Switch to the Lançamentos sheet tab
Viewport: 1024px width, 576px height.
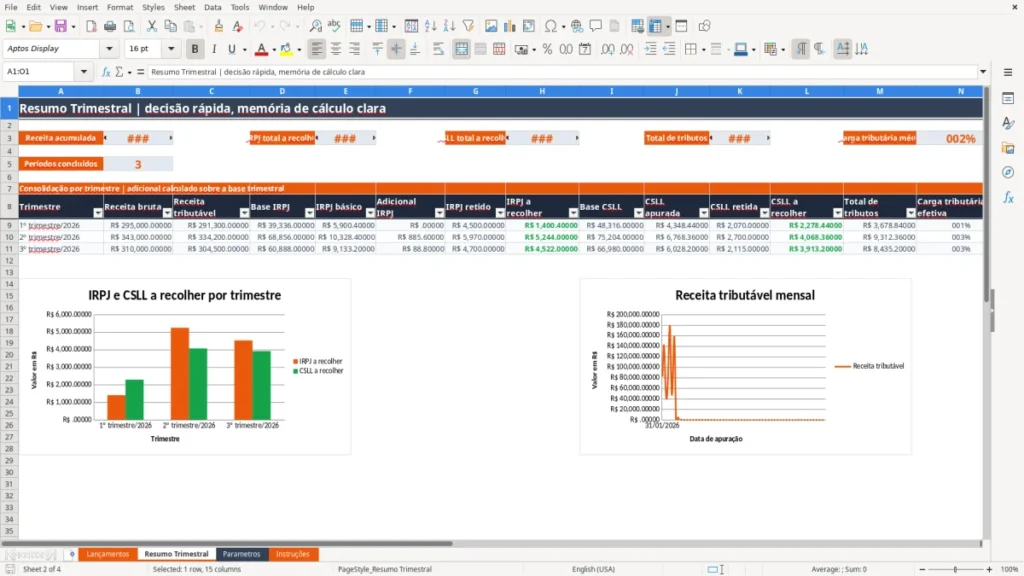(108, 554)
